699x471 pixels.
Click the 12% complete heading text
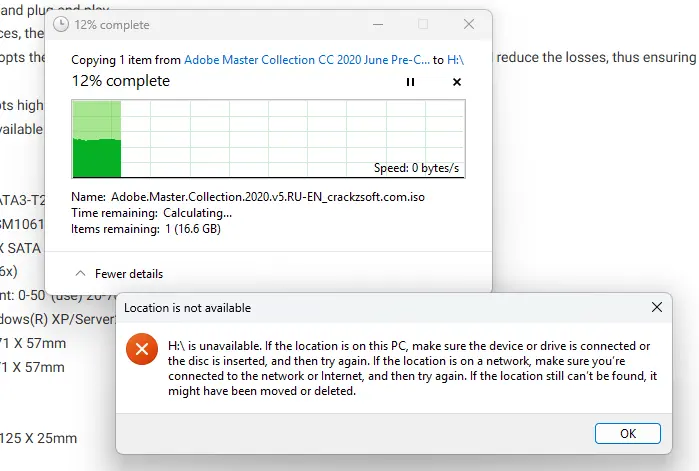pos(121,81)
